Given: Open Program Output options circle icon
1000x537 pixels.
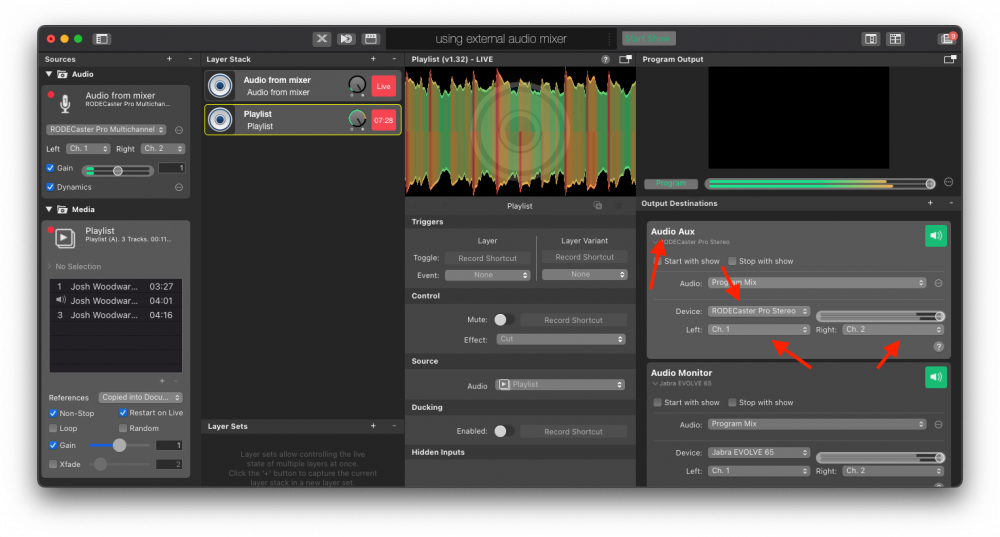Looking at the screenshot, I should pyautogui.click(x=948, y=182).
